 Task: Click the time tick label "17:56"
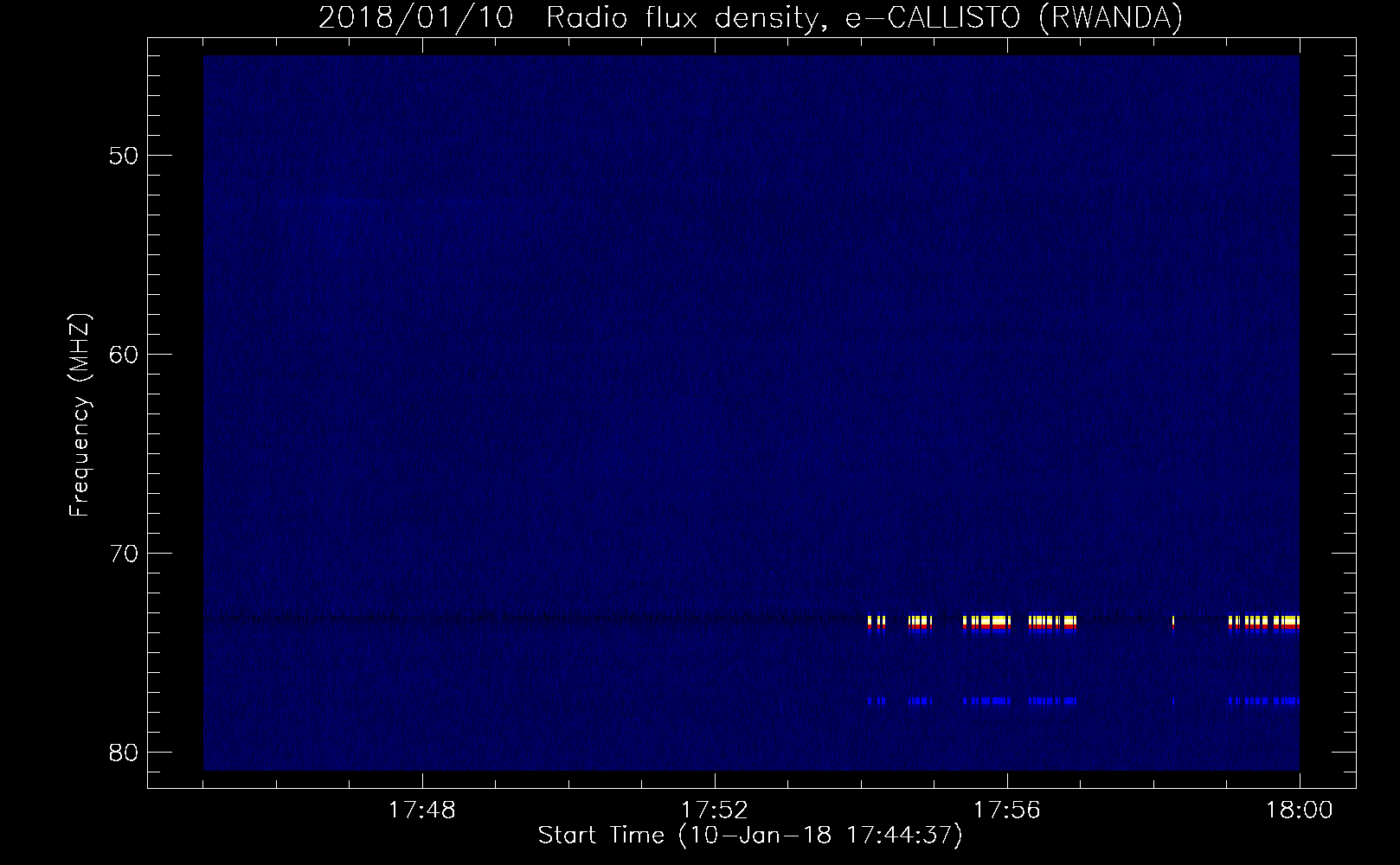[1007, 811]
